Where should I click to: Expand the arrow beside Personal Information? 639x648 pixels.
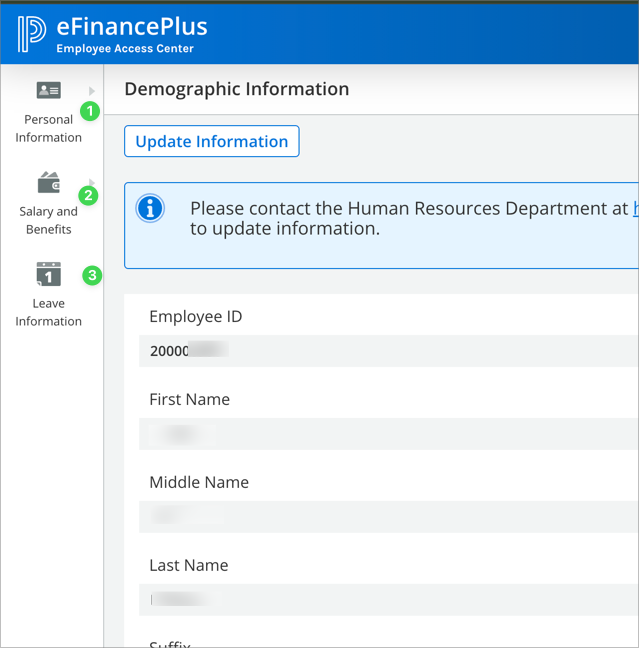click(92, 91)
